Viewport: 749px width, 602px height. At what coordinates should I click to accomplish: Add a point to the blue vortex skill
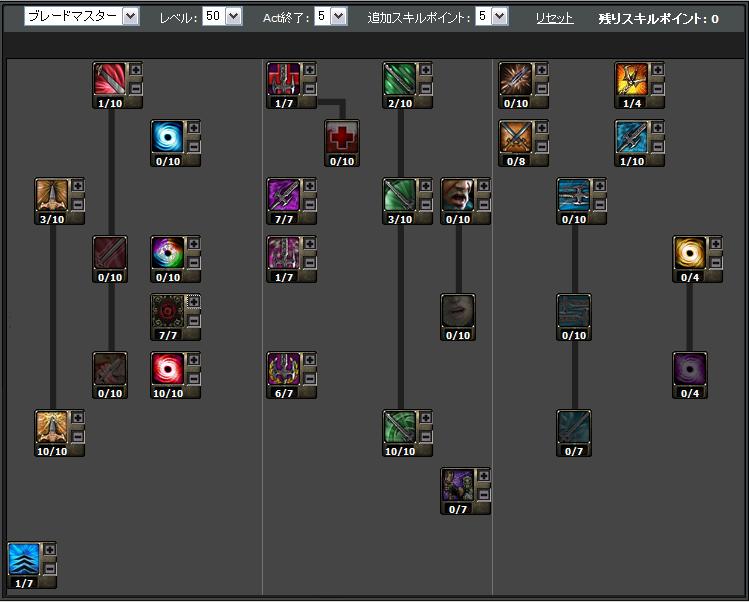click(193, 128)
